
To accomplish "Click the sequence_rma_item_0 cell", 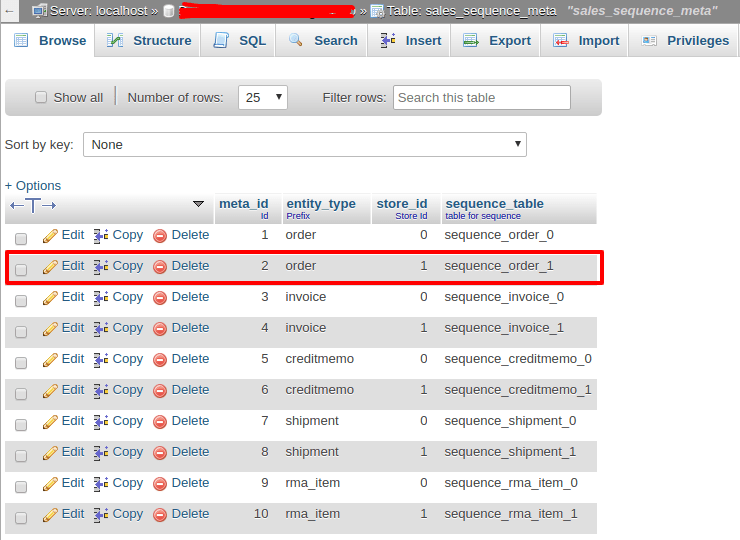I will pos(511,483).
